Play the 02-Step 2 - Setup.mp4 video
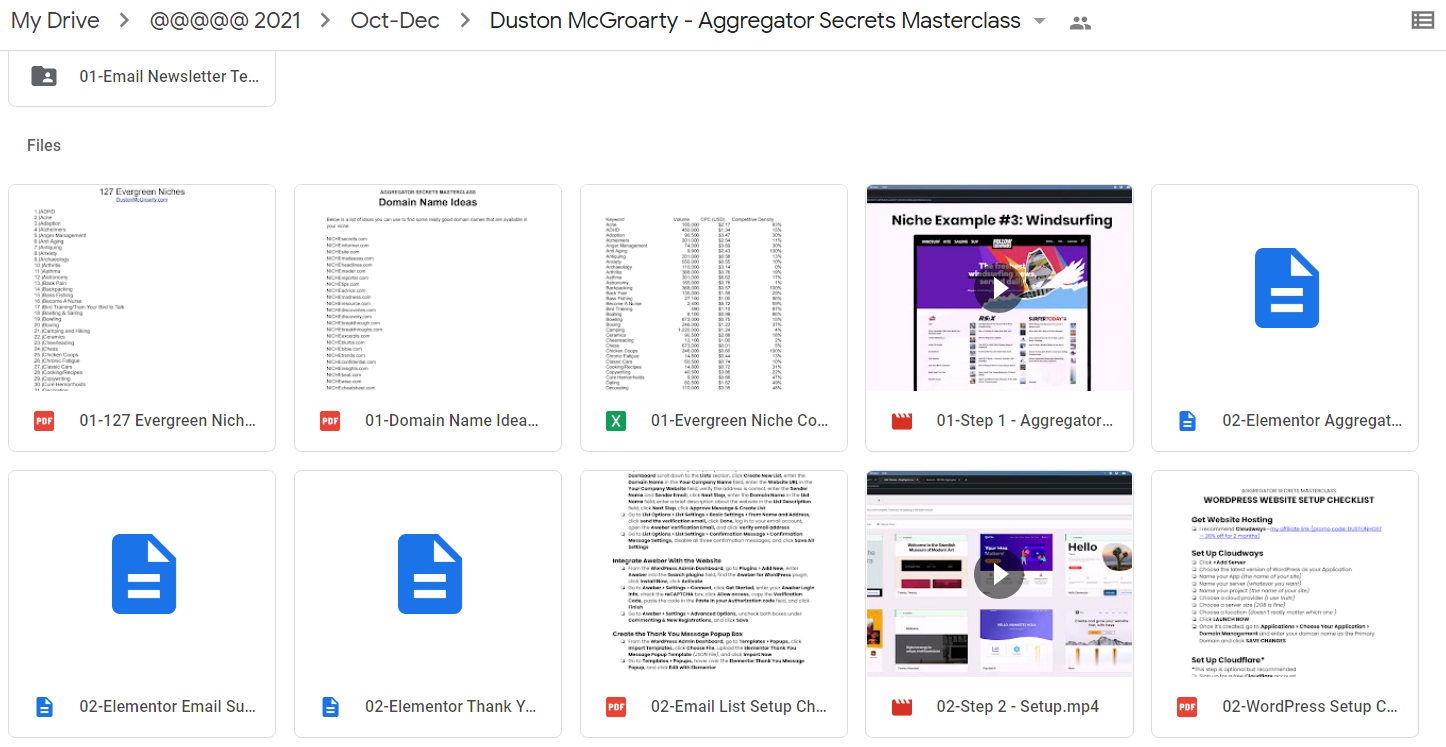This screenshot has height=747, width=1446. point(999,574)
